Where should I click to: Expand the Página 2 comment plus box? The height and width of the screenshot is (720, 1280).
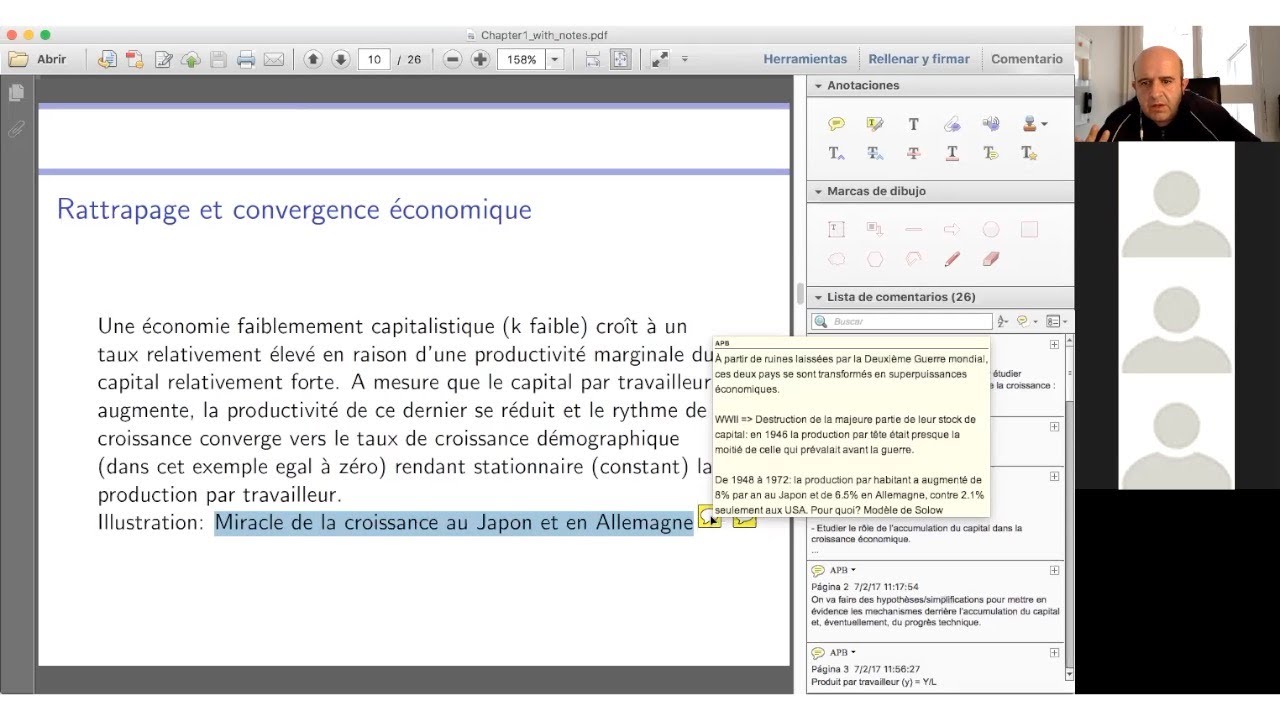[1054, 570]
